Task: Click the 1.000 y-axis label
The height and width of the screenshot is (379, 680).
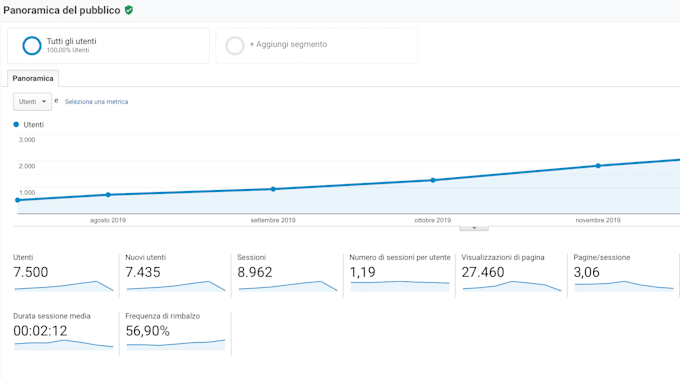Action: click(27, 193)
